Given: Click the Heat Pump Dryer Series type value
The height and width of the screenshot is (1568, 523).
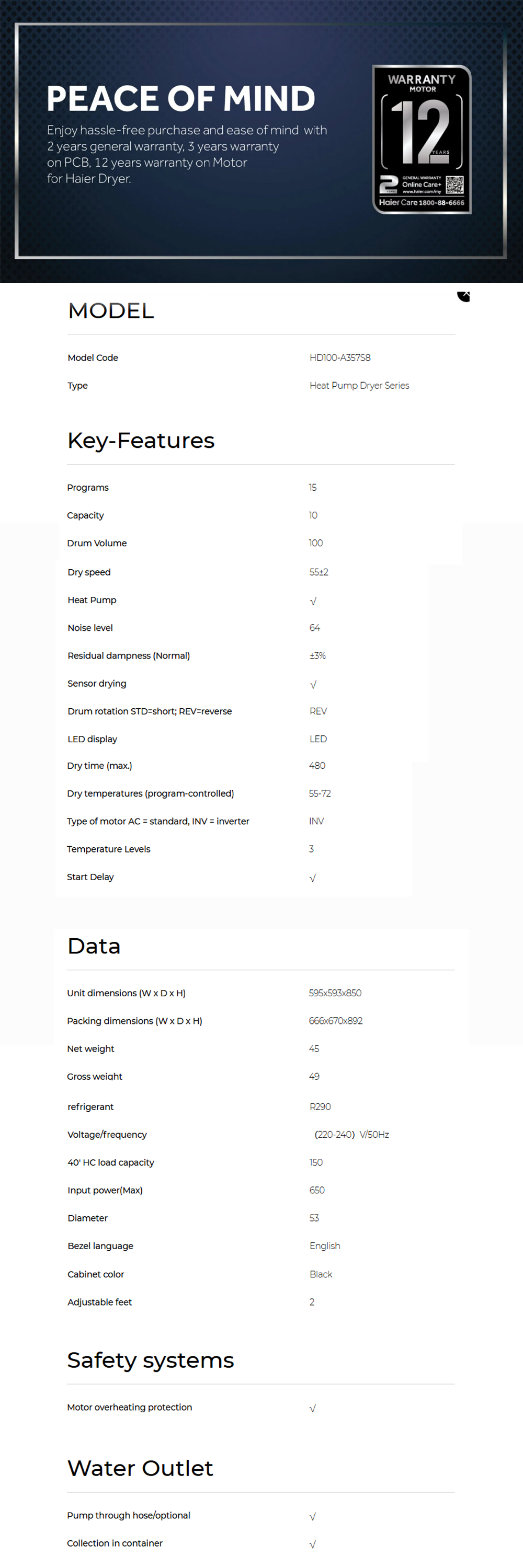Looking at the screenshot, I should point(359,386).
